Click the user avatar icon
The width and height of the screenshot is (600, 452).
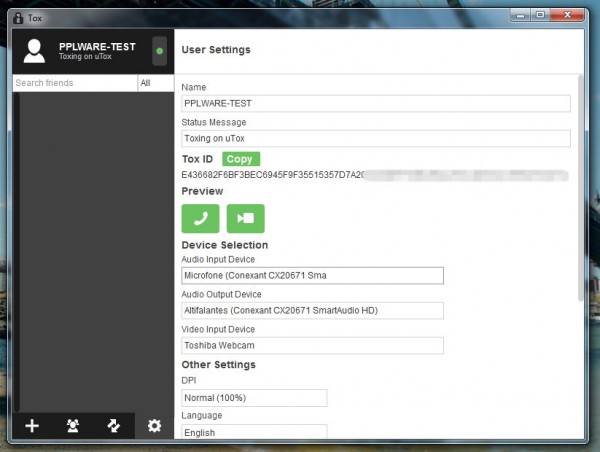pos(34,51)
